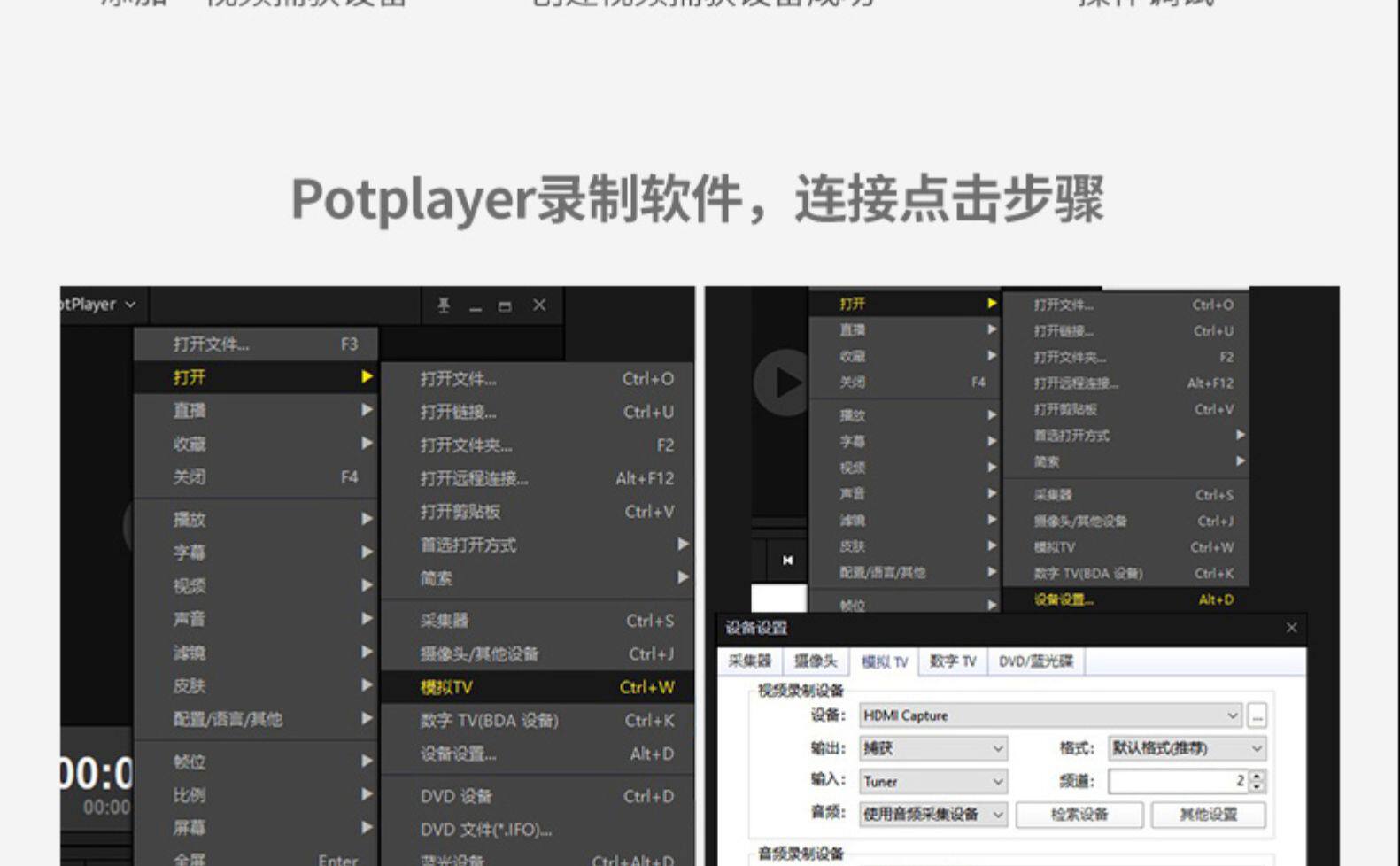Viewport: 1400px width, 866px height.
Task: Select DVD 设备 Ctrl+D in left window submenu
Action: (x=538, y=796)
